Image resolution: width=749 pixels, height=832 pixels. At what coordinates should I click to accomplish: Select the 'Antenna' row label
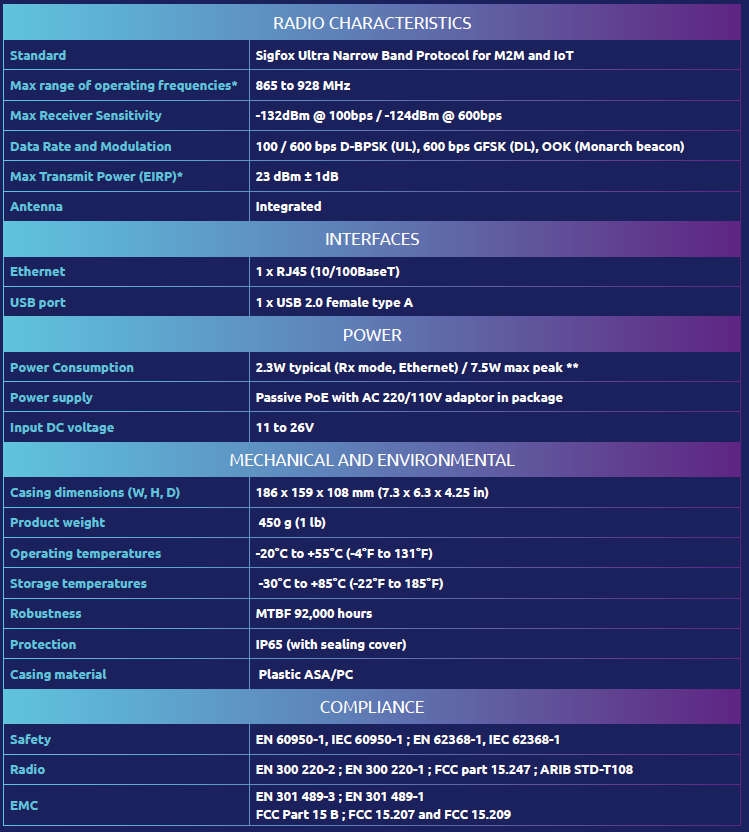click(36, 206)
